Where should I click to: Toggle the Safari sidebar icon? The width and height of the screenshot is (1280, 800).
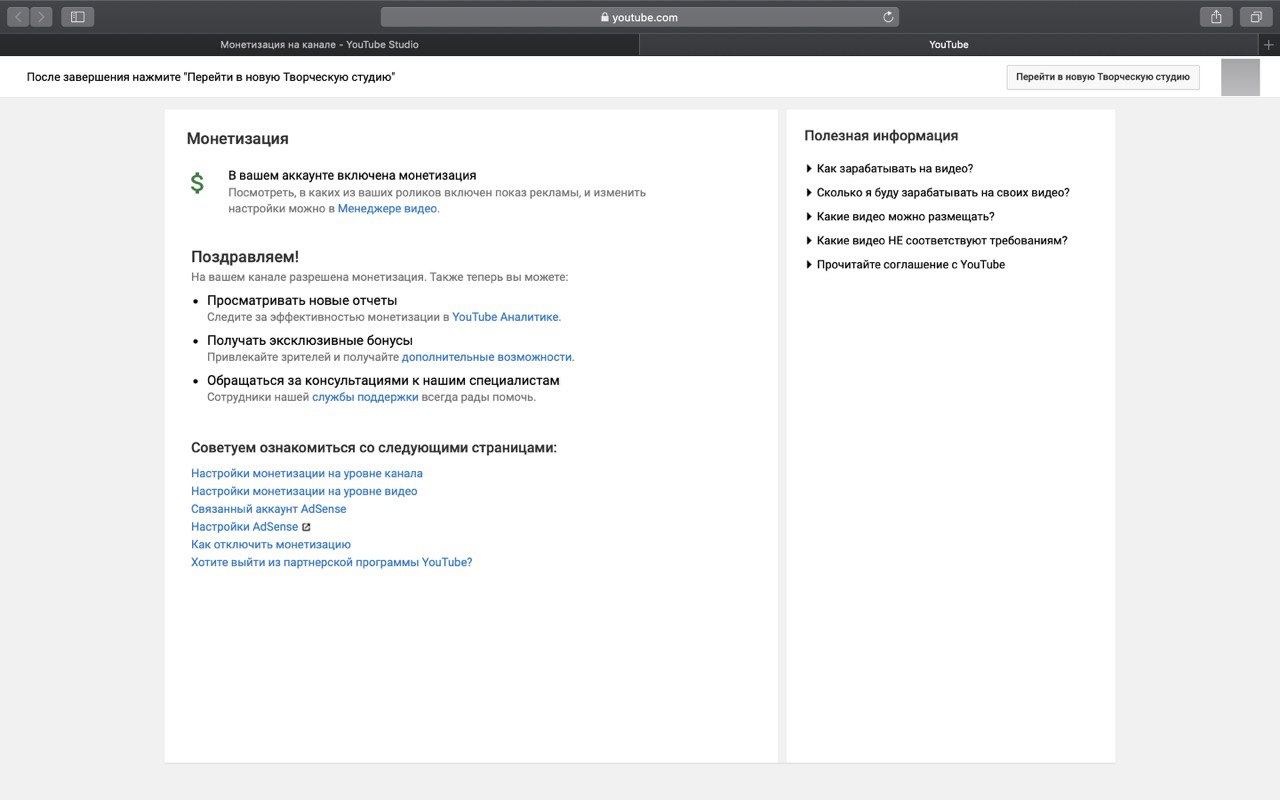[78, 17]
